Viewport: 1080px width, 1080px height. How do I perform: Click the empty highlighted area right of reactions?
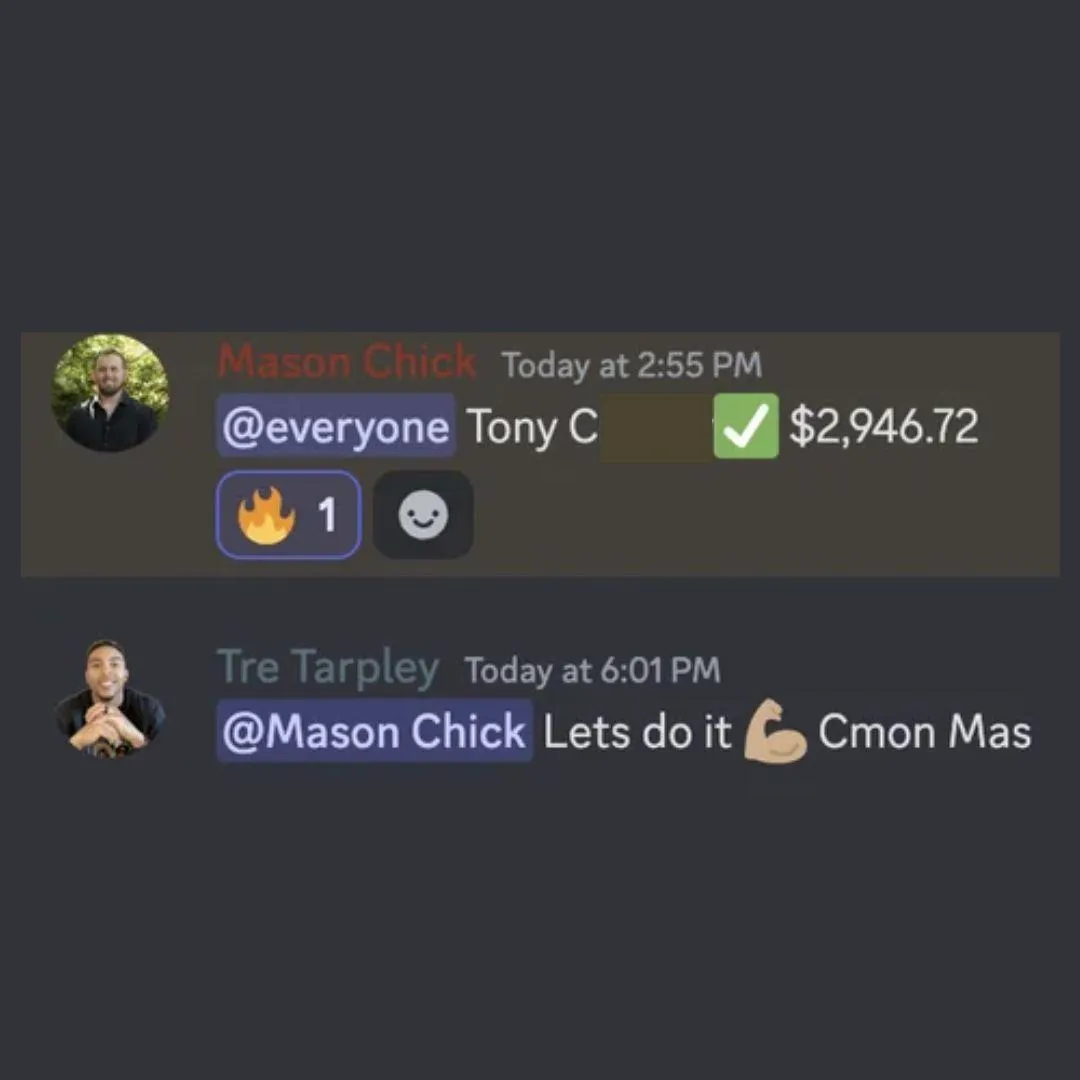[765, 515]
